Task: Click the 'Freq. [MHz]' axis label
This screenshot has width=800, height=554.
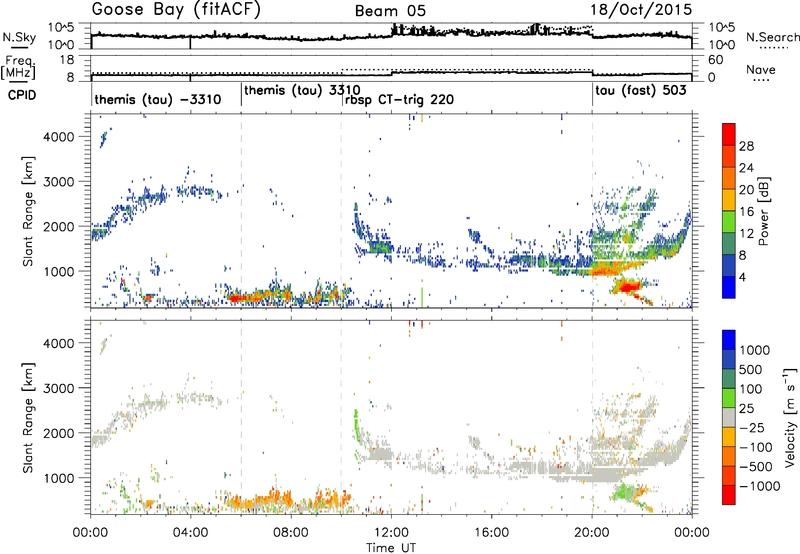Action: 18,69
